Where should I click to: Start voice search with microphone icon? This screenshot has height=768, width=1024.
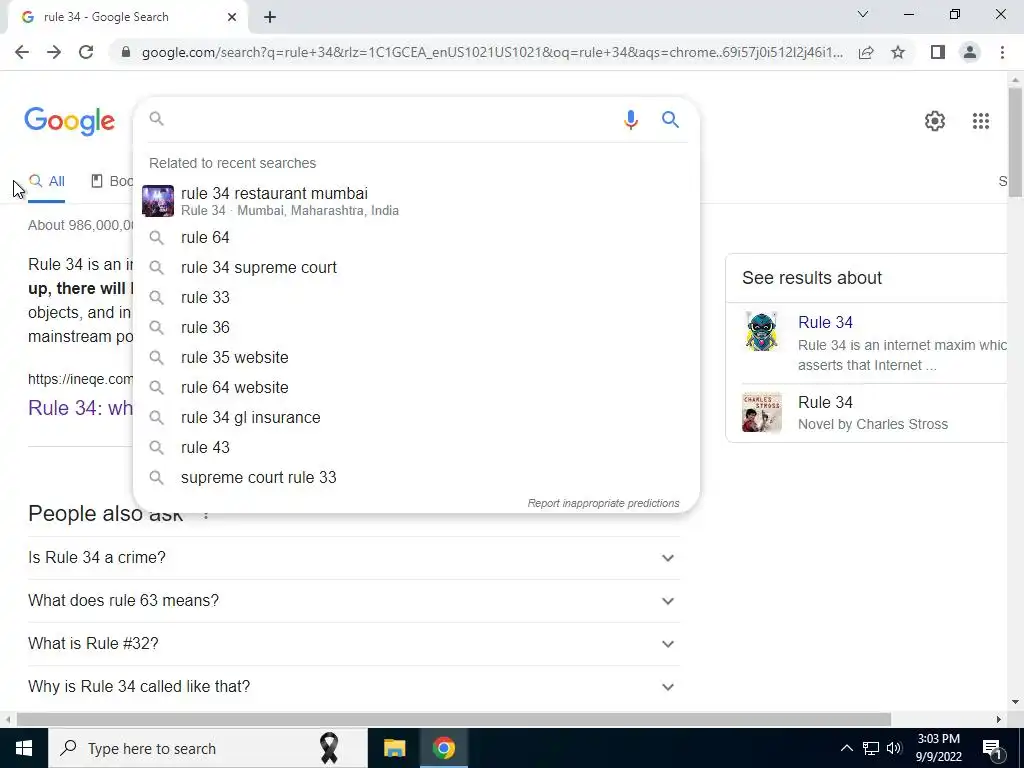point(630,120)
